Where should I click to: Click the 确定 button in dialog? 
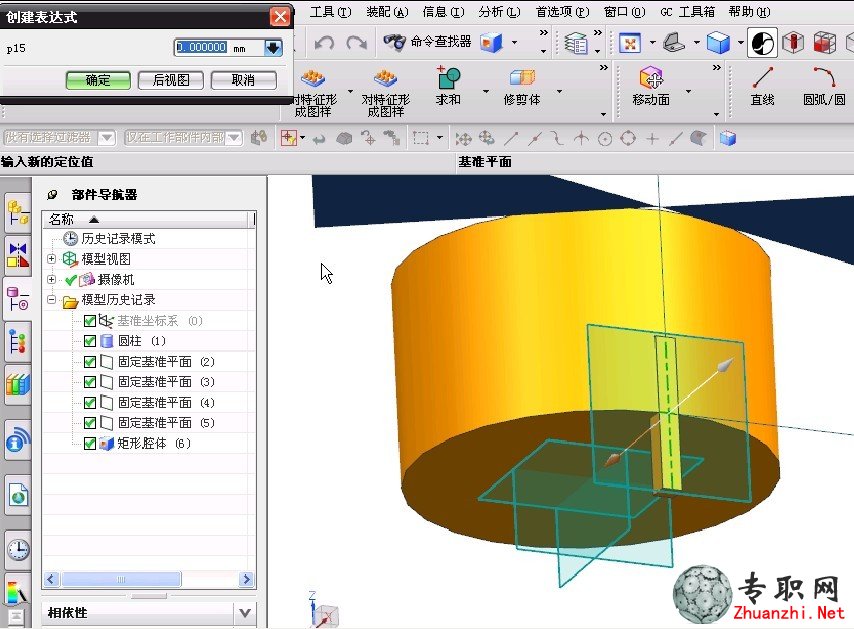coord(98,81)
